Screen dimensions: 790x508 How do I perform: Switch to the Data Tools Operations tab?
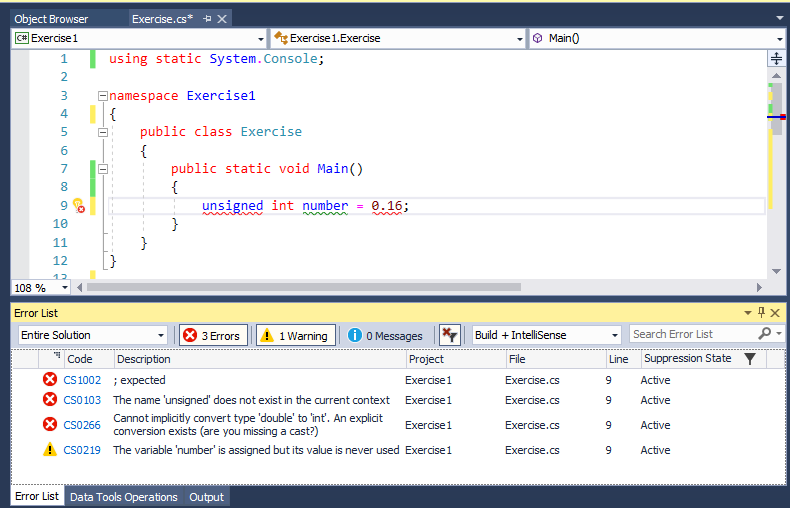[x=123, y=497]
